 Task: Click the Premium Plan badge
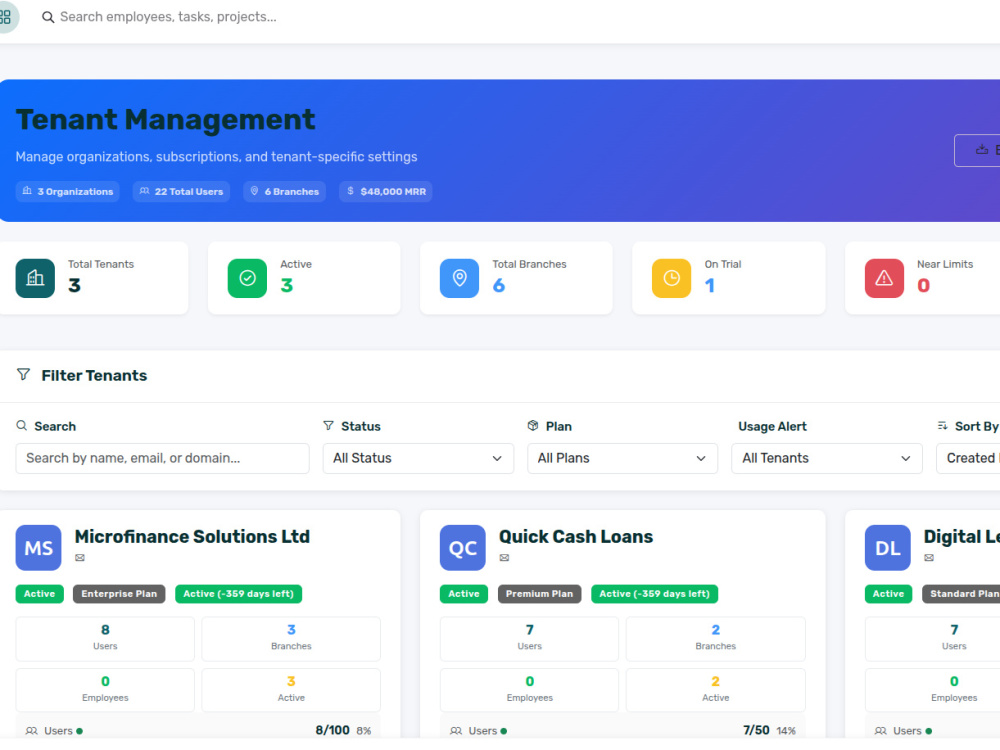[x=540, y=594]
